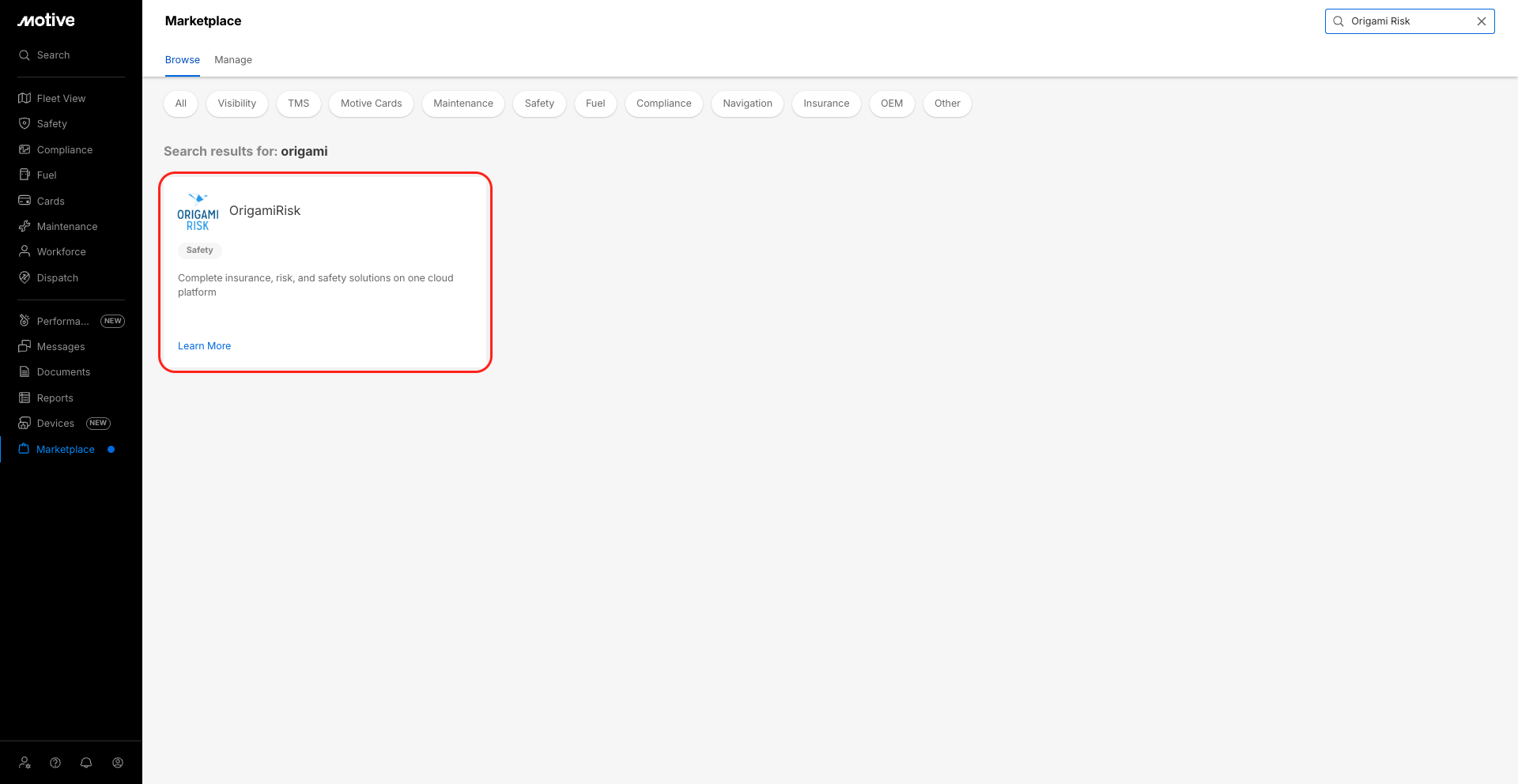
Task: Go to Fuel pump icon in sidebar
Action: click(x=25, y=175)
